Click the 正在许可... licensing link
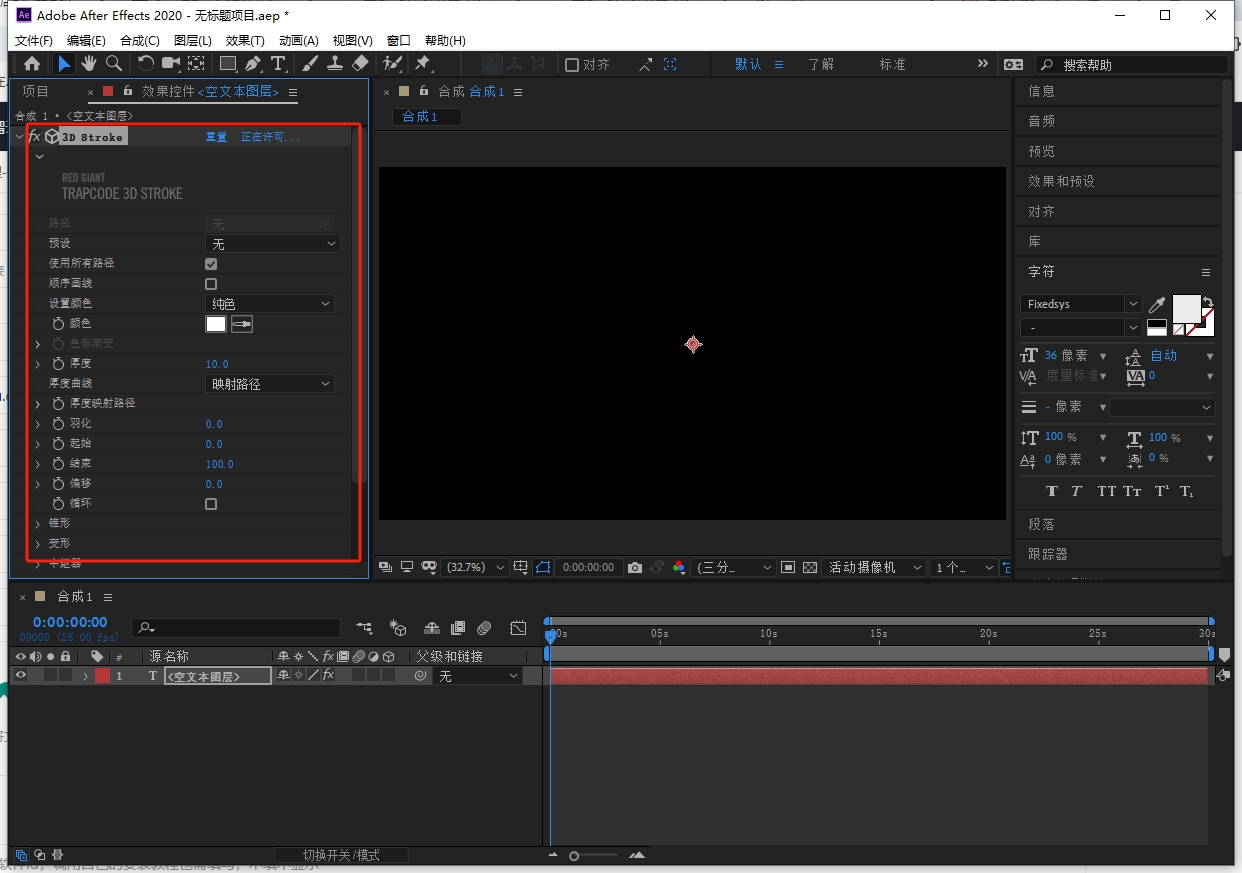This screenshot has width=1242, height=873. tap(270, 137)
